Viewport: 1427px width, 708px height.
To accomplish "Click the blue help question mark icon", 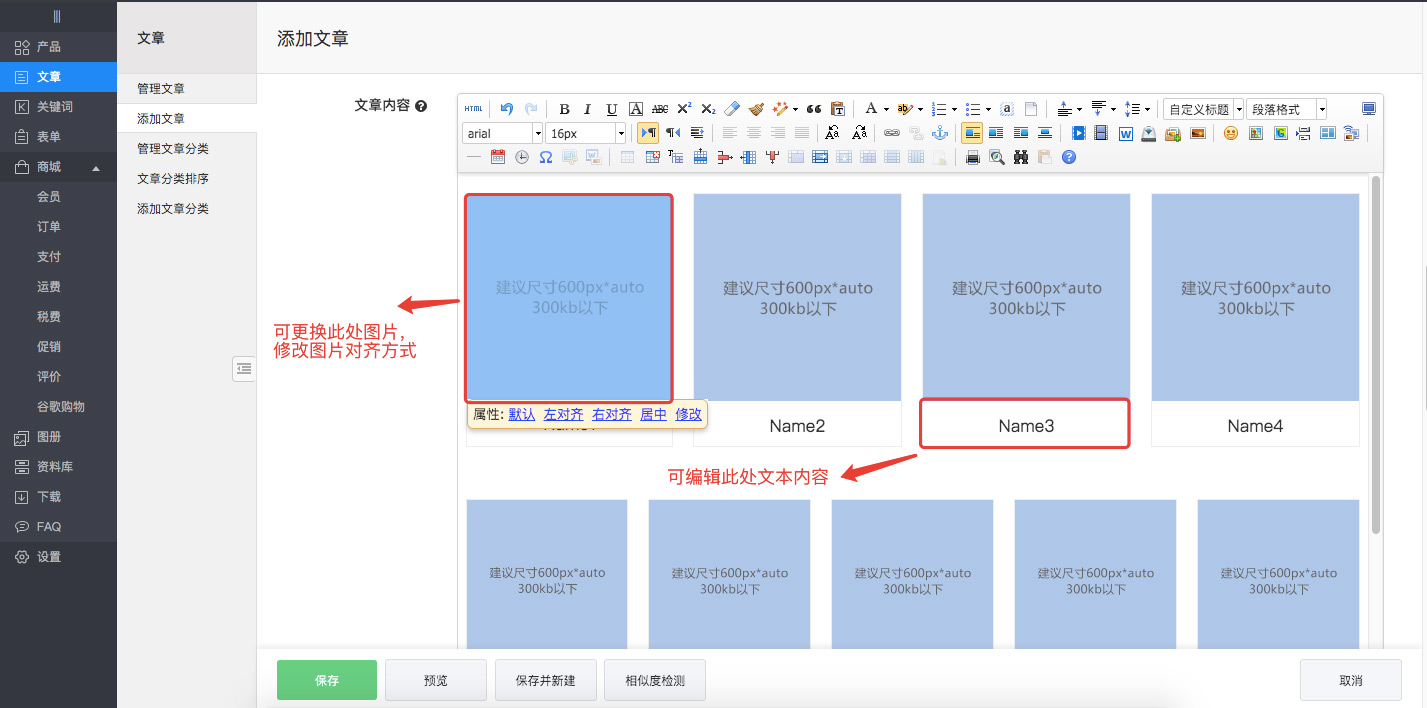I will tap(1069, 157).
